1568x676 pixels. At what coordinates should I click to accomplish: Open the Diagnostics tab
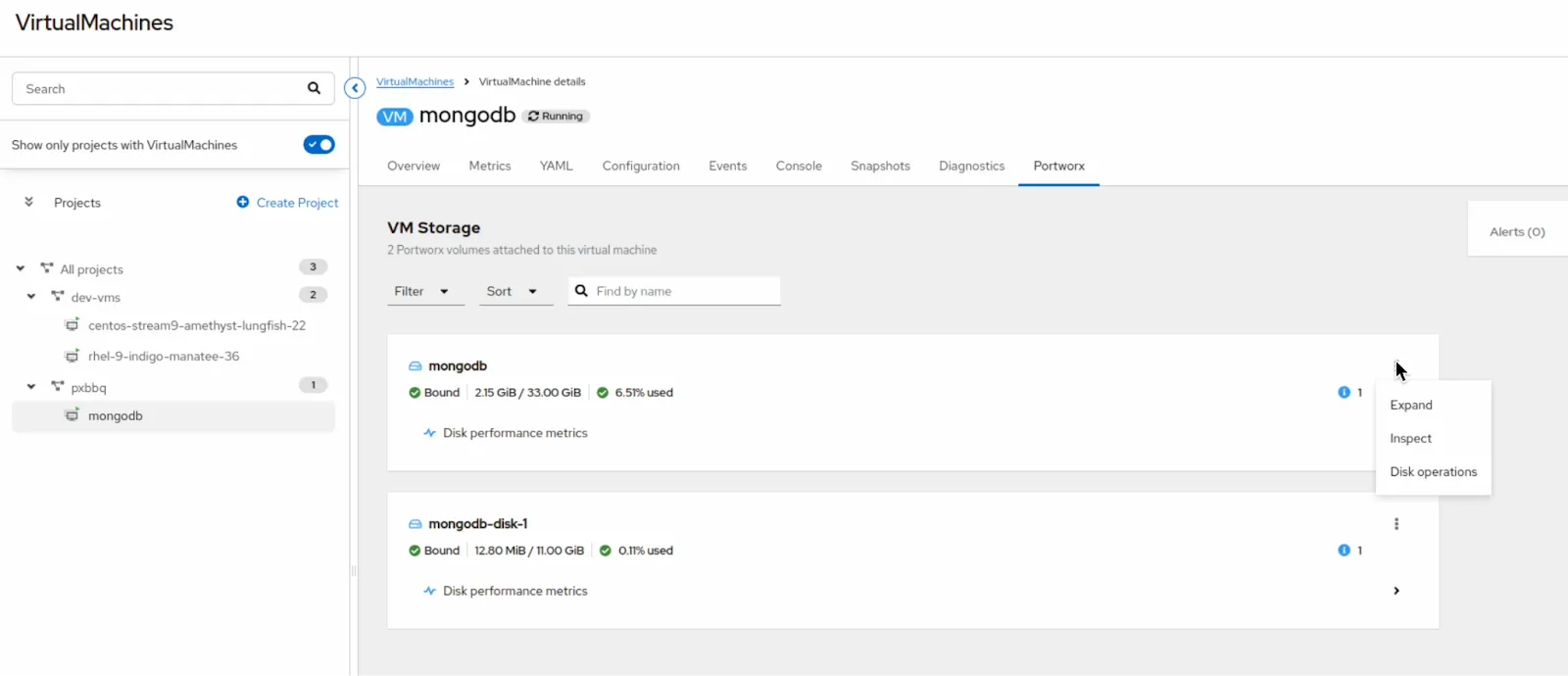point(971,166)
